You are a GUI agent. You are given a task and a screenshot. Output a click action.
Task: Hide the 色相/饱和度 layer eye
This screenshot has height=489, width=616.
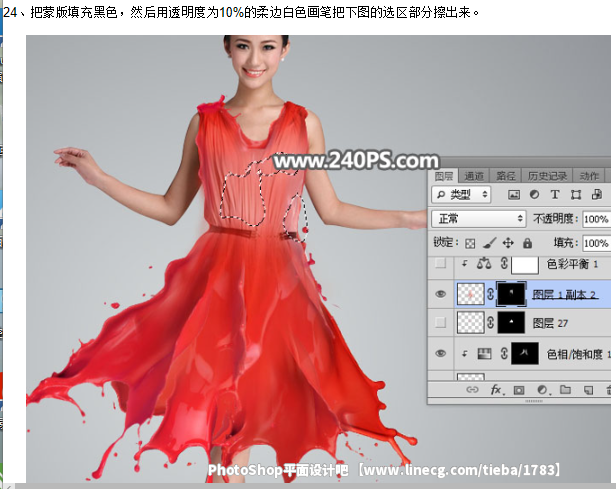[441, 353]
